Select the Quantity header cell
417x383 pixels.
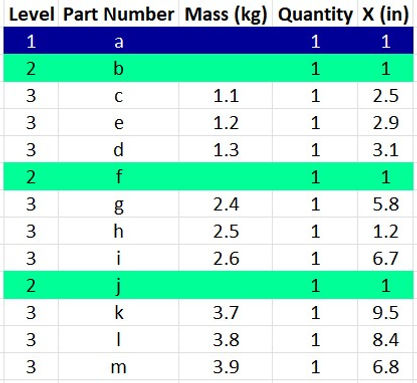pyautogui.click(x=315, y=14)
